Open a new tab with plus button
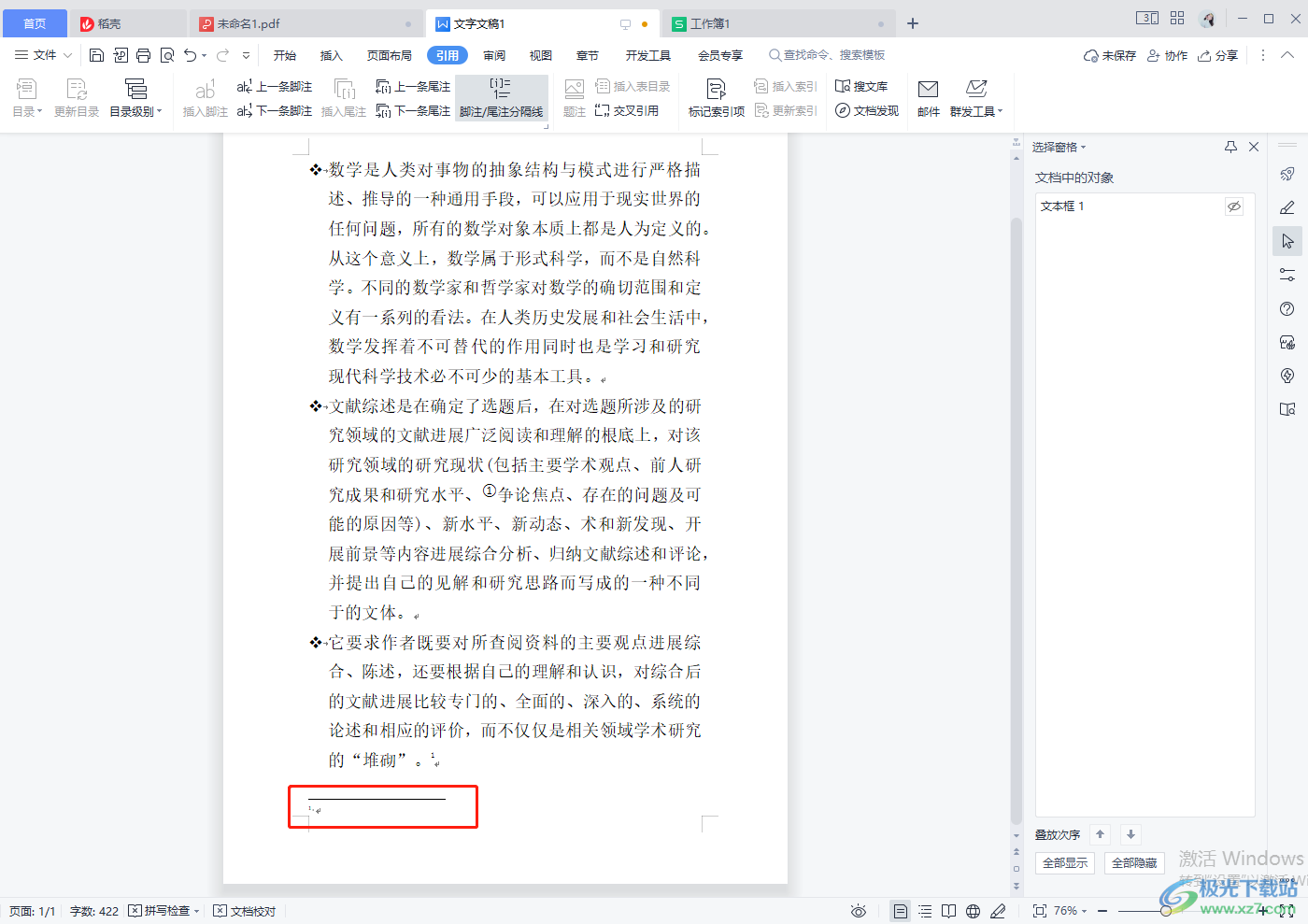This screenshot has height=924, width=1308. (x=913, y=23)
